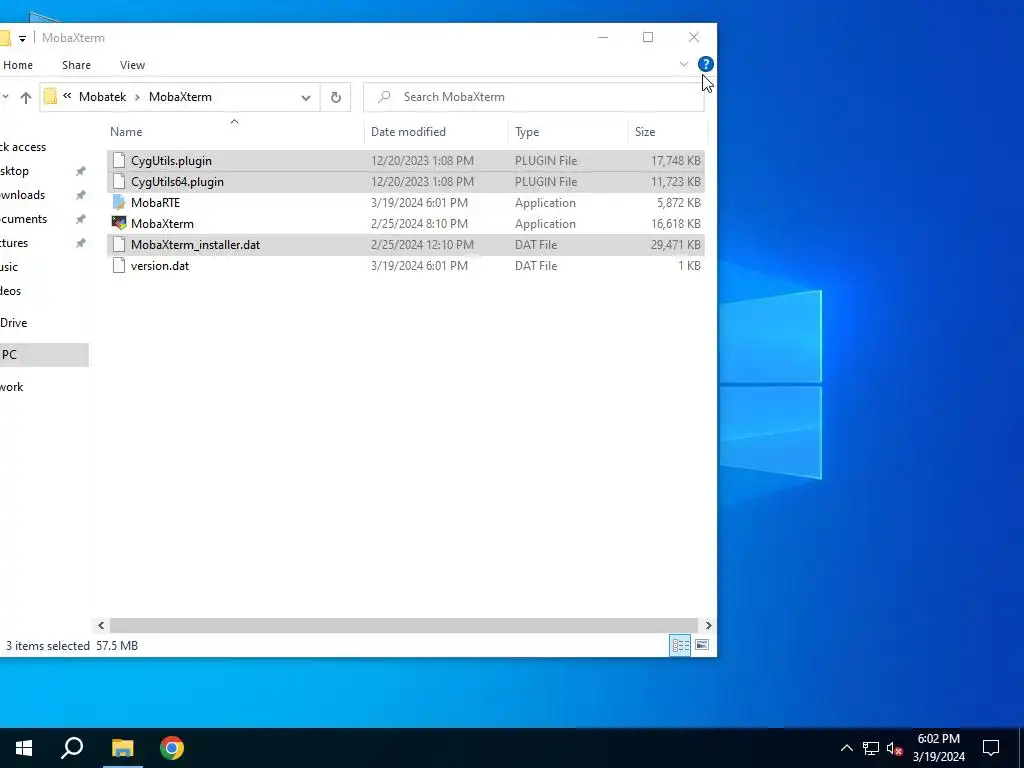
Task: Open Network in navigation pane
Action: point(12,387)
